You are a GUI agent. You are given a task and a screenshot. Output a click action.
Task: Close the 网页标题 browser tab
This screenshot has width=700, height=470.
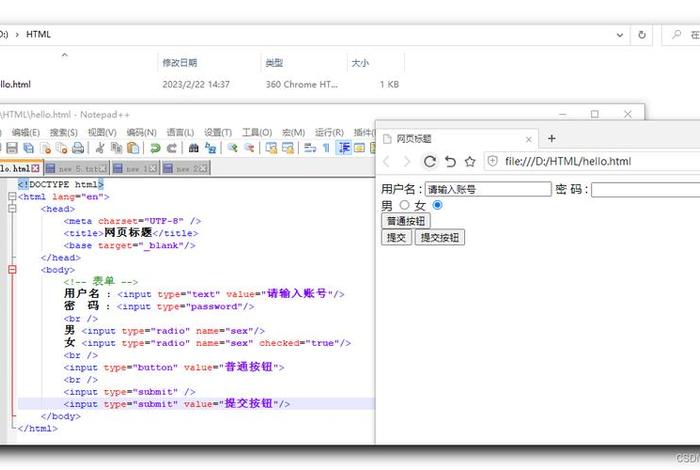click(529, 139)
